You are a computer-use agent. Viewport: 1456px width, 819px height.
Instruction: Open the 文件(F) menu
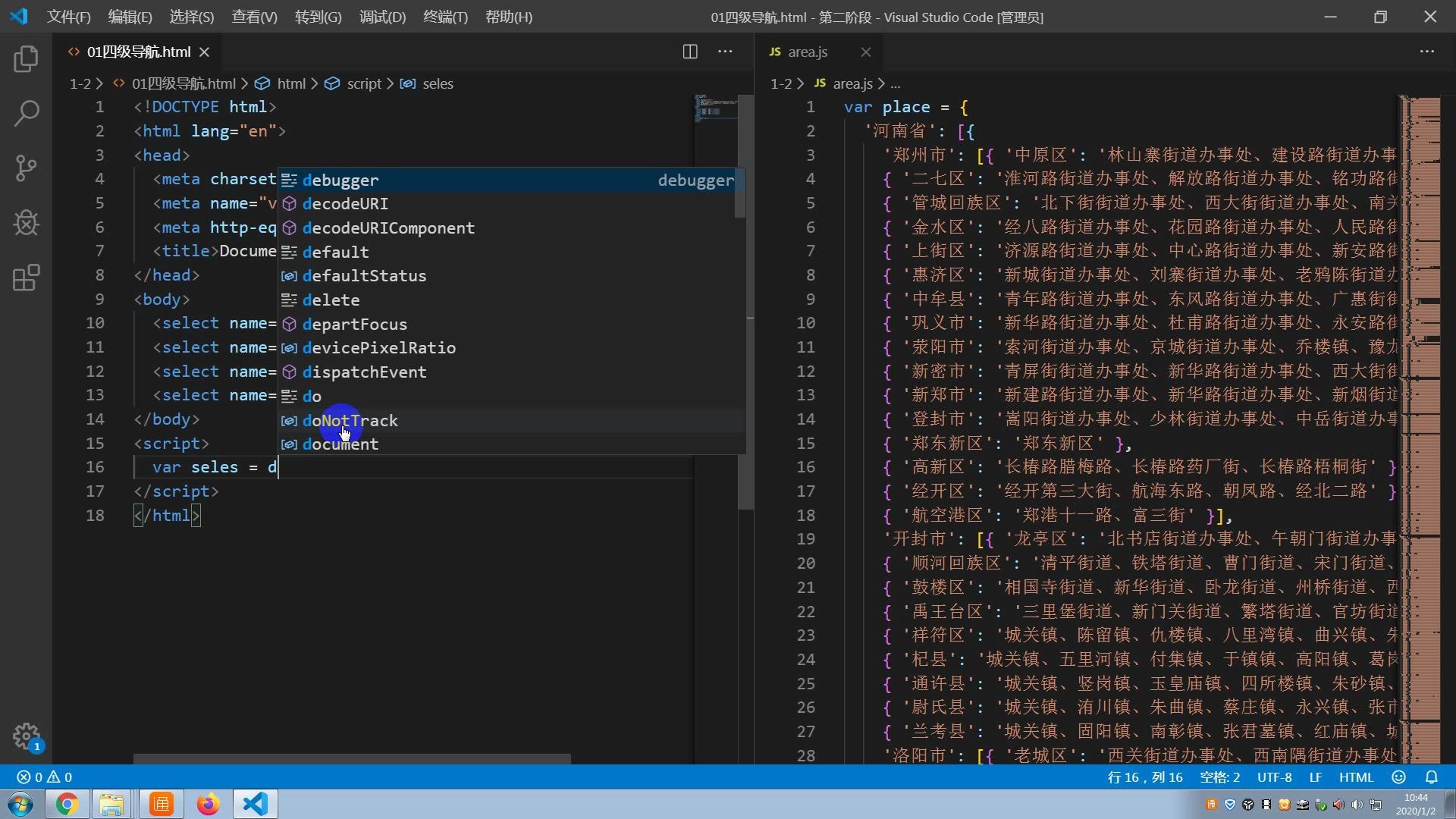pyautogui.click(x=68, y=17)
